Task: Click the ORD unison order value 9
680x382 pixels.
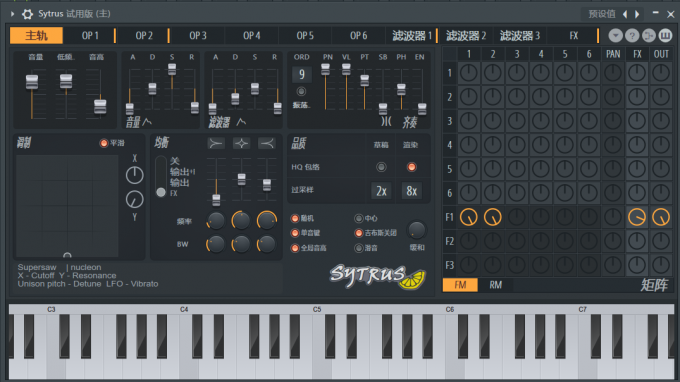Action: [301, 75]
